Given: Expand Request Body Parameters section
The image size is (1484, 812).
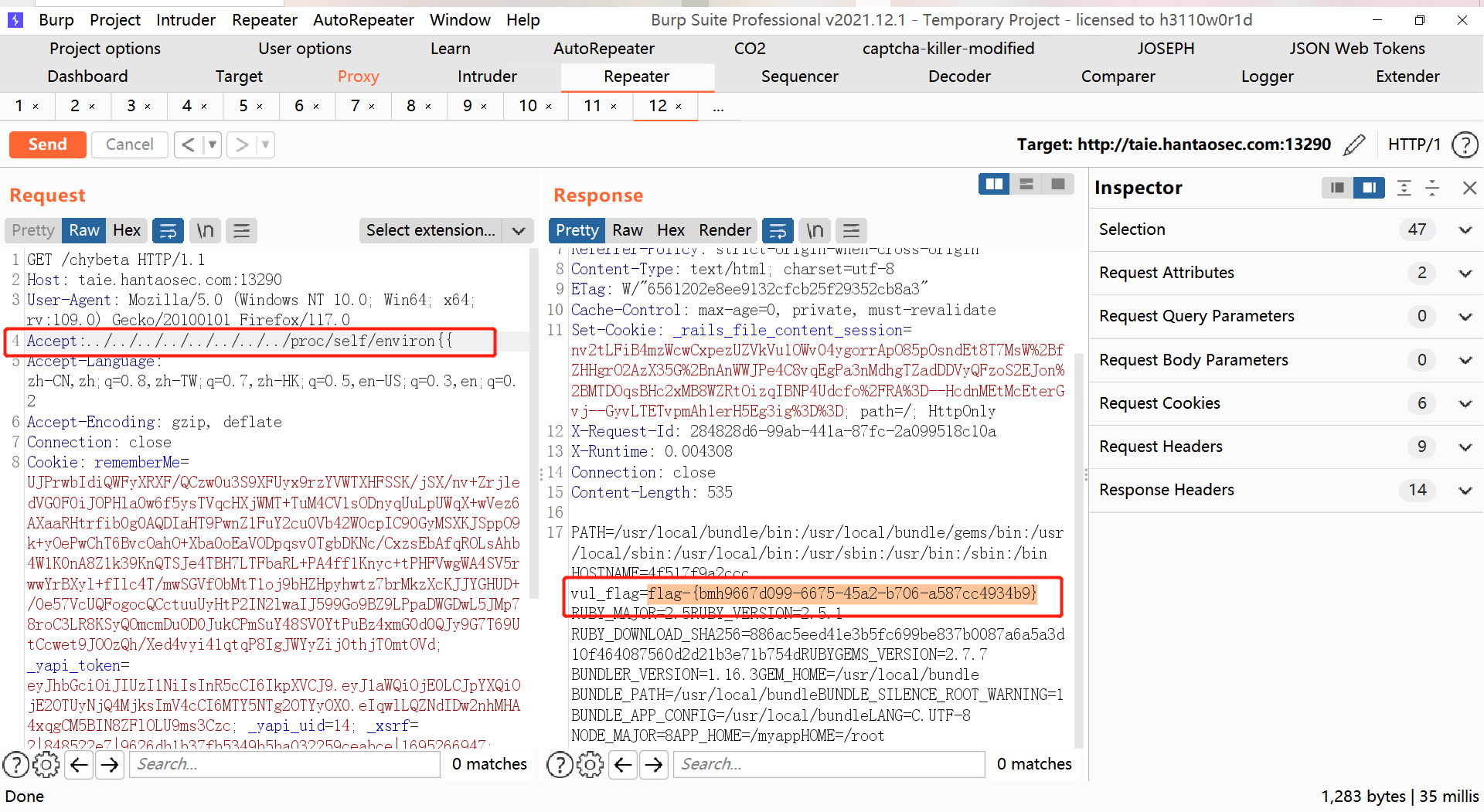Looking at the screenshot, I should (x=1465, y=360).
